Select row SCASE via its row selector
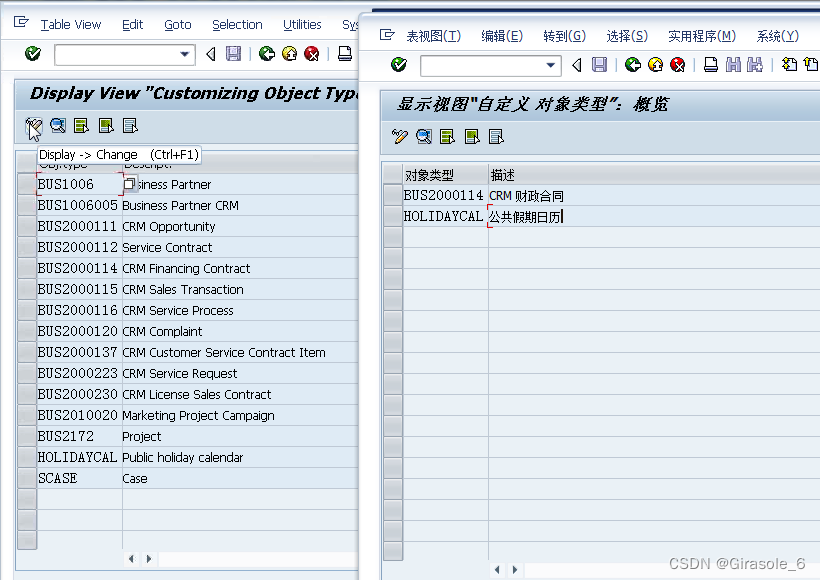The width and height of the screenshot is (820, 580). point(27,478)
